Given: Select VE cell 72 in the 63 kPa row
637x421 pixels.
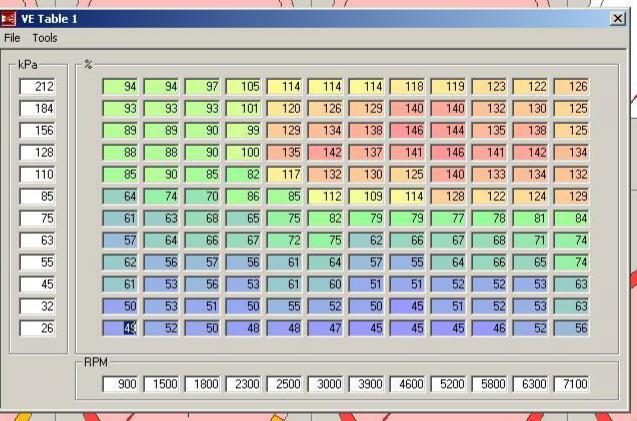Looking at the screenshot, I should click(x=284, y=240).
